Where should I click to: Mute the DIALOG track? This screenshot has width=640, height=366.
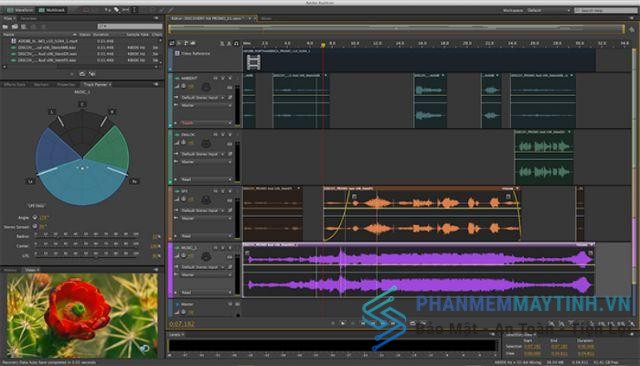click(x=215, y=134)
